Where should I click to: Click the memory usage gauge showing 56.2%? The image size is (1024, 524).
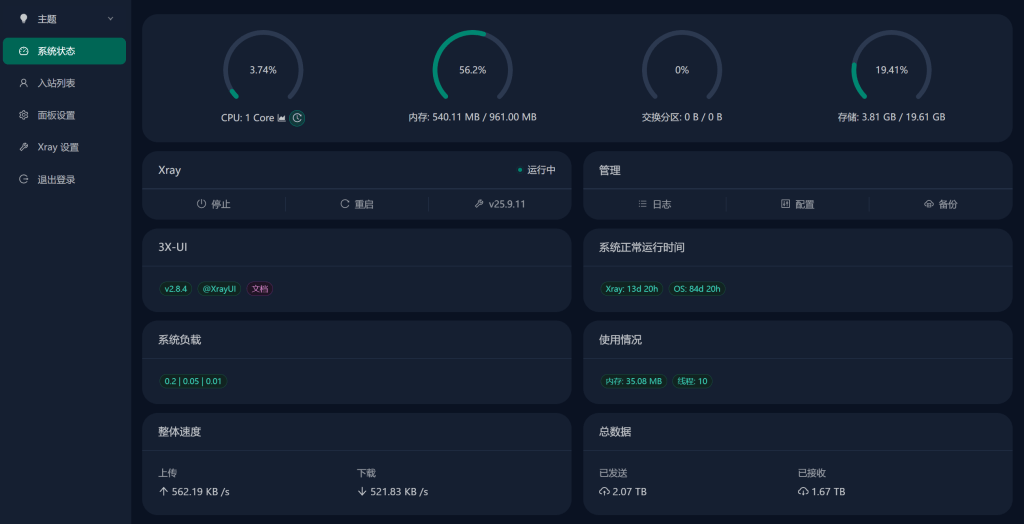tap(472, 70)
